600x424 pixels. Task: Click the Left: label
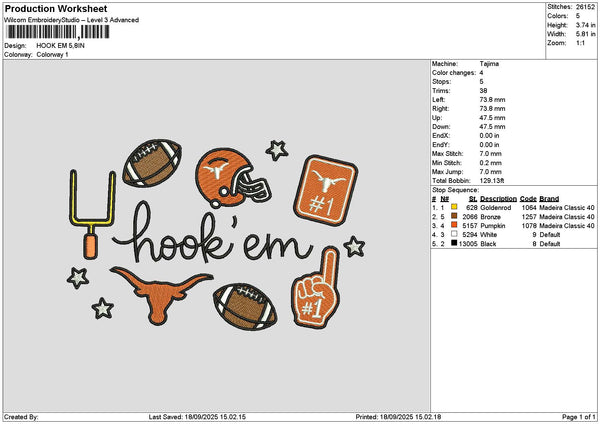tap(439, 99)
